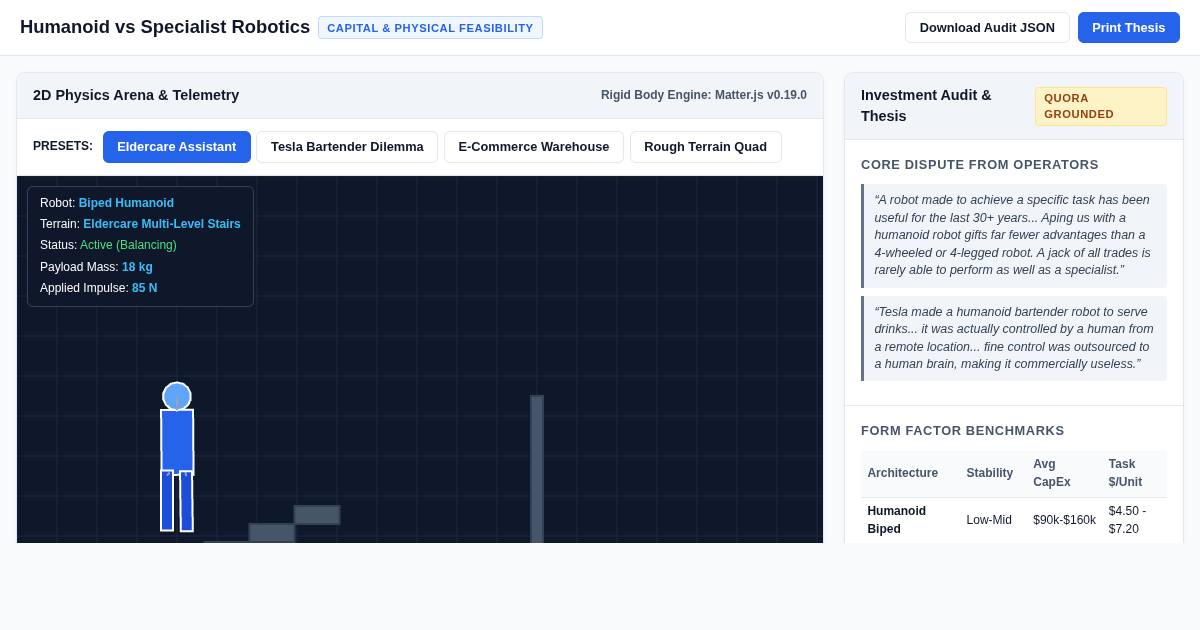Click the 18 kg payload mass value
The height and width of the screenshot is (630, 1200).
pyautogui.click(x=137, y=267)
